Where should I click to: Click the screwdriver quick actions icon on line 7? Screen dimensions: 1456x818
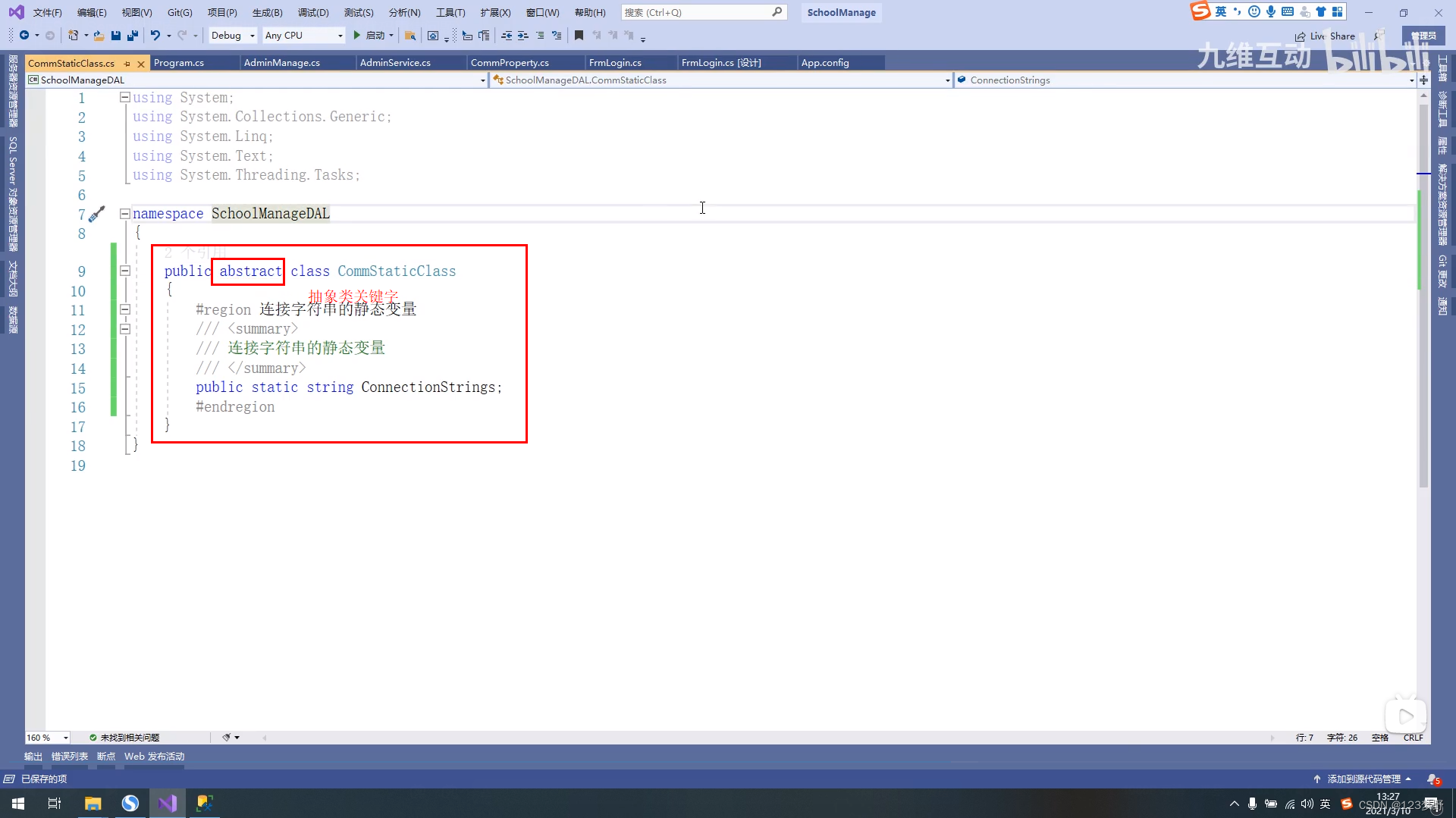[97, 215]
